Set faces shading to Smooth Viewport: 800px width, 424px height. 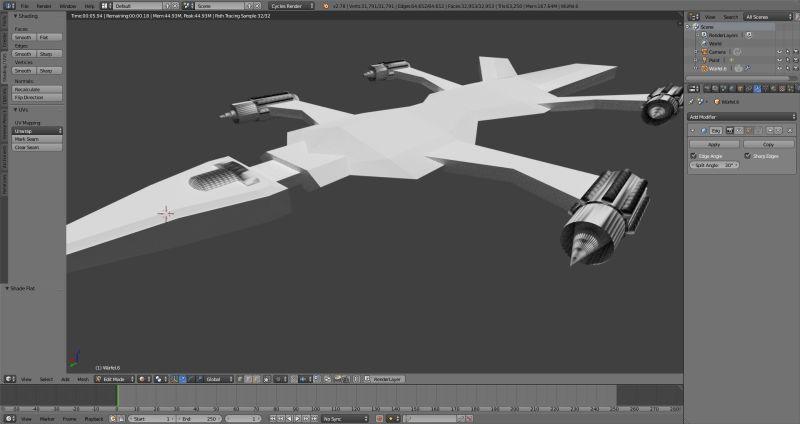click(x=23, y=37)
